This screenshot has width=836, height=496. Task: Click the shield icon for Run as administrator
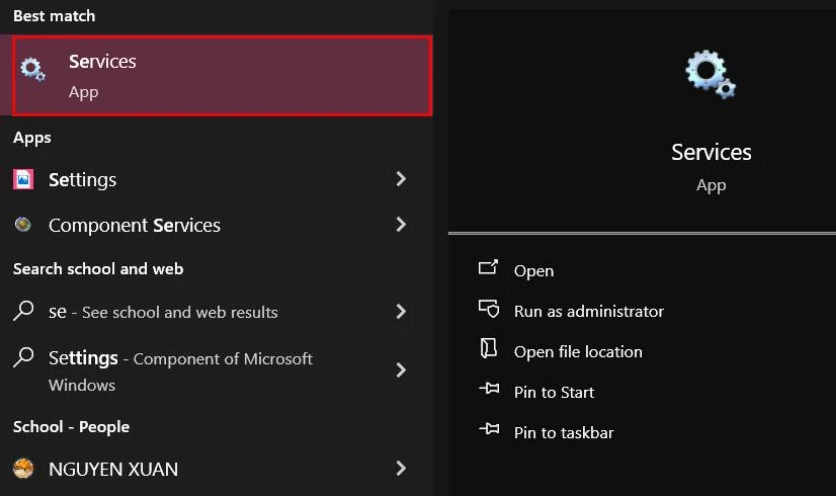click(488, 310)
